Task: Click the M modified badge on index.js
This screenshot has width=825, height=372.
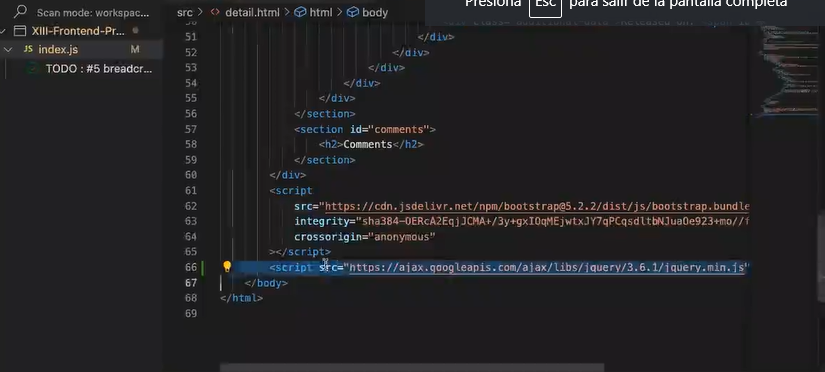Action: point(135,49)
